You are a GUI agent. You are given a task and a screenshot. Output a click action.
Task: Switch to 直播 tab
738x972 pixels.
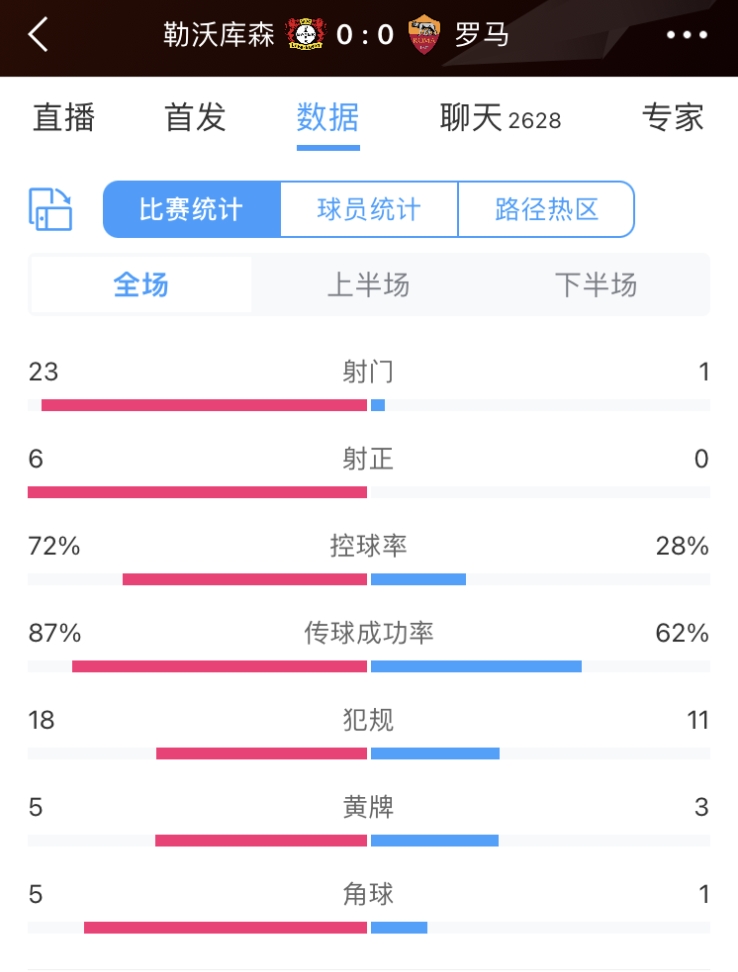pos(64,118)
